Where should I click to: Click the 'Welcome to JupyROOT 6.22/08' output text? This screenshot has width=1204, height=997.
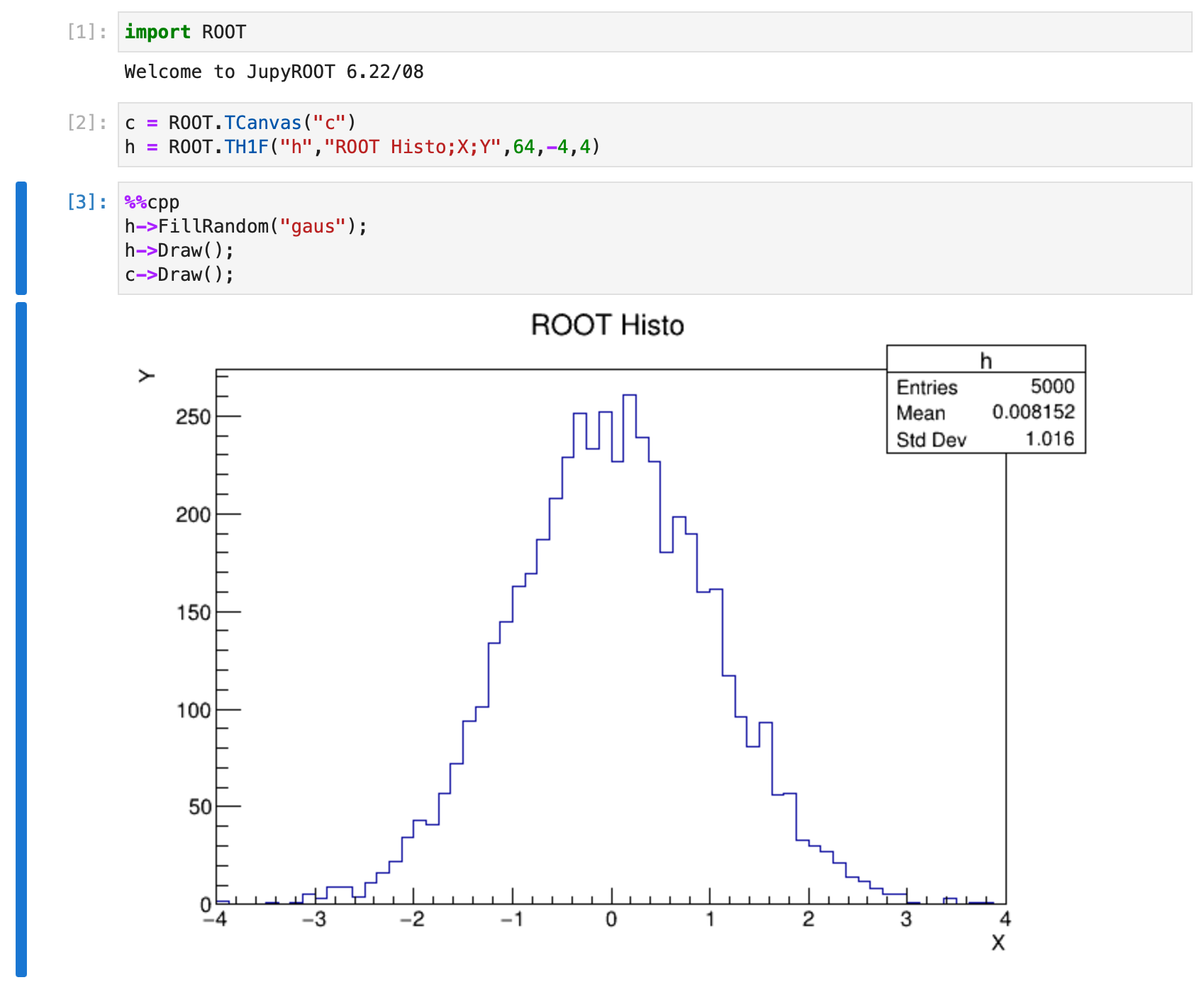(x=274, y=72)
